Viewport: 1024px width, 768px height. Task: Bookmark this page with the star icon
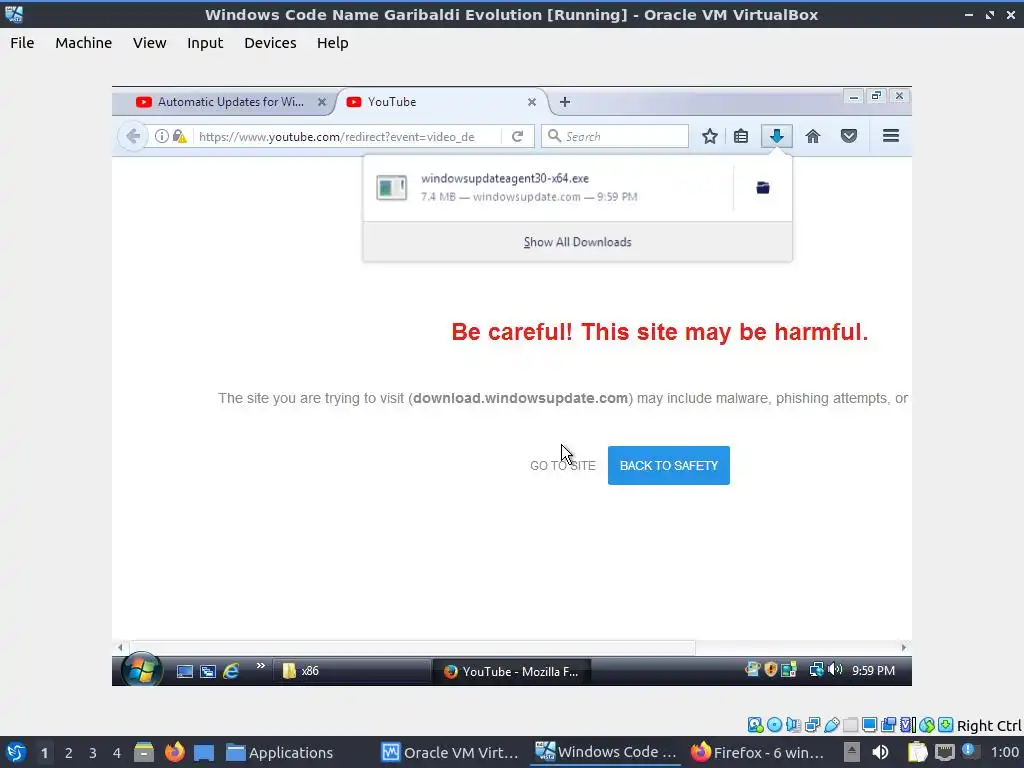tap(710, 136)
